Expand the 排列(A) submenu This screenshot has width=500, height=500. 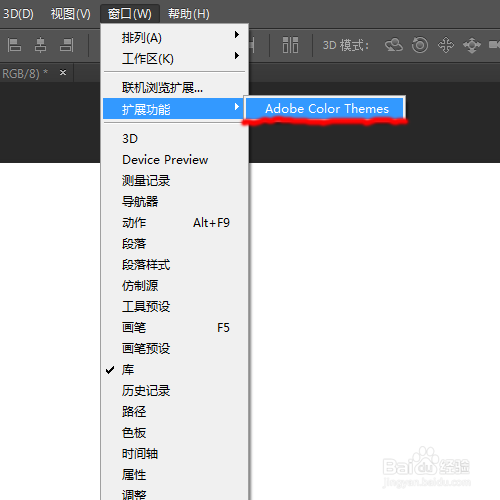175,37
